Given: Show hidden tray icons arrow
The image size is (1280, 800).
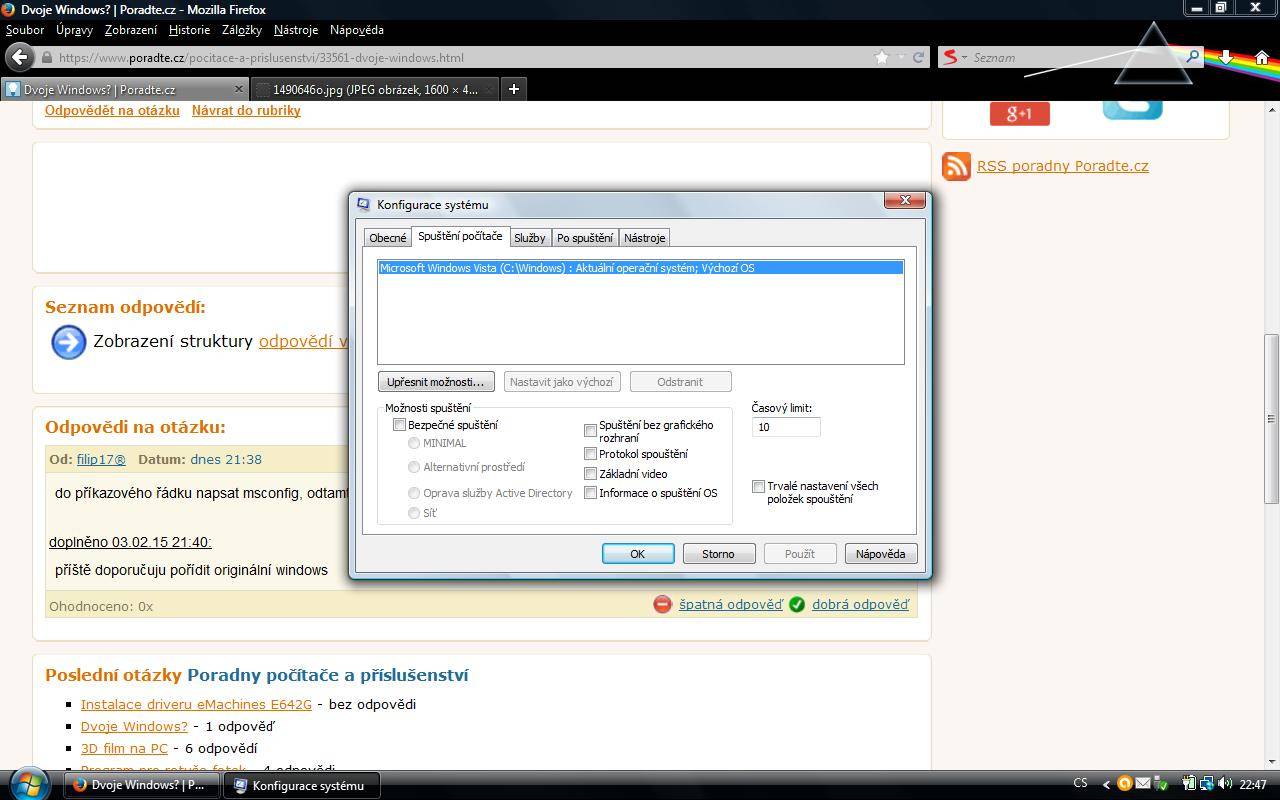Looking at the screenshot, I should [x=1105, y=785].
